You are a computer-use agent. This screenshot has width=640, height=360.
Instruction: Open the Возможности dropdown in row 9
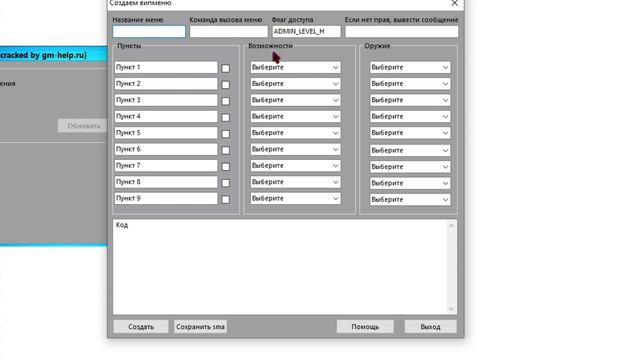(296, 198)
